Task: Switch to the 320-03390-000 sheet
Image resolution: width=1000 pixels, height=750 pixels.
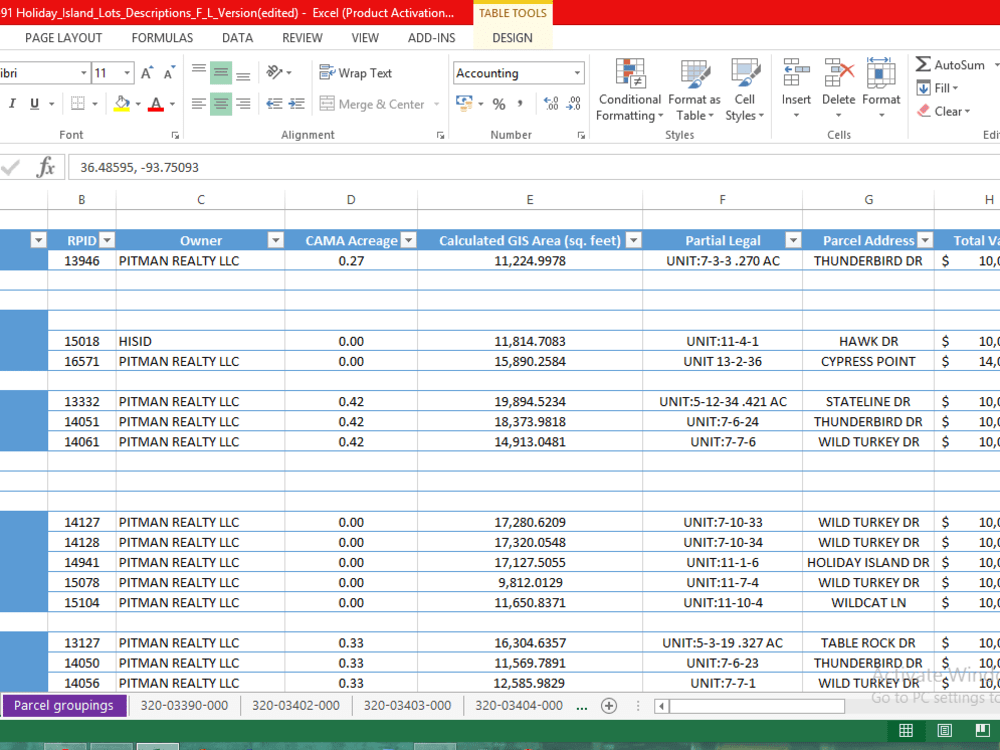Action: pos(184,705)
